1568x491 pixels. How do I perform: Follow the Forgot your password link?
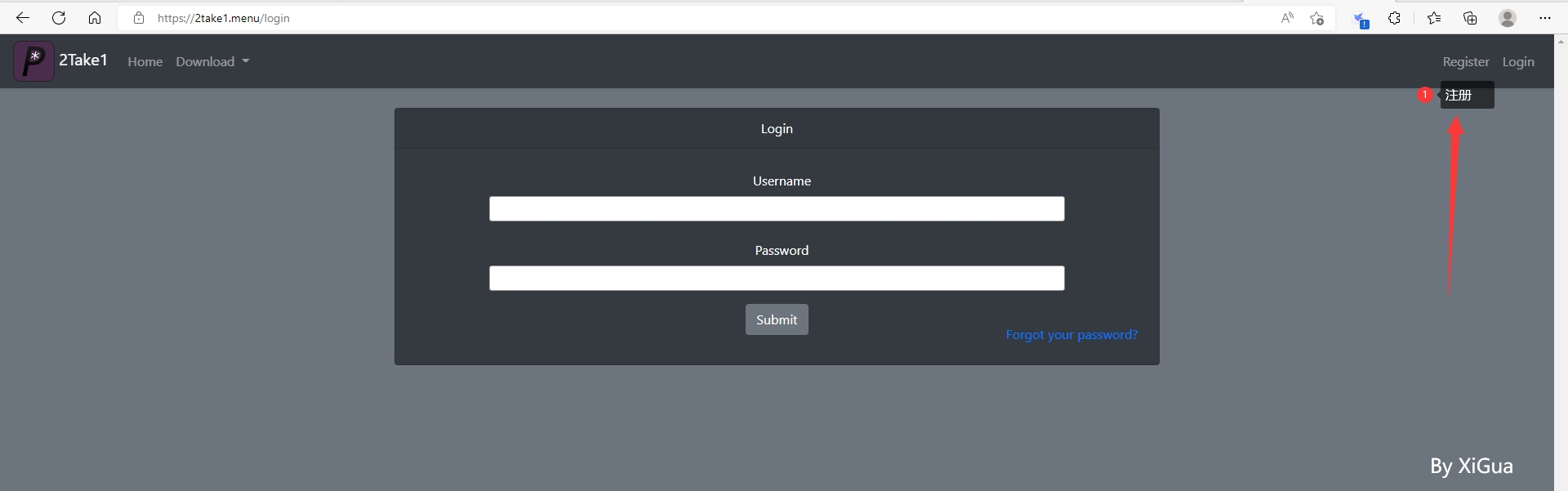[x=1071, y=335]
